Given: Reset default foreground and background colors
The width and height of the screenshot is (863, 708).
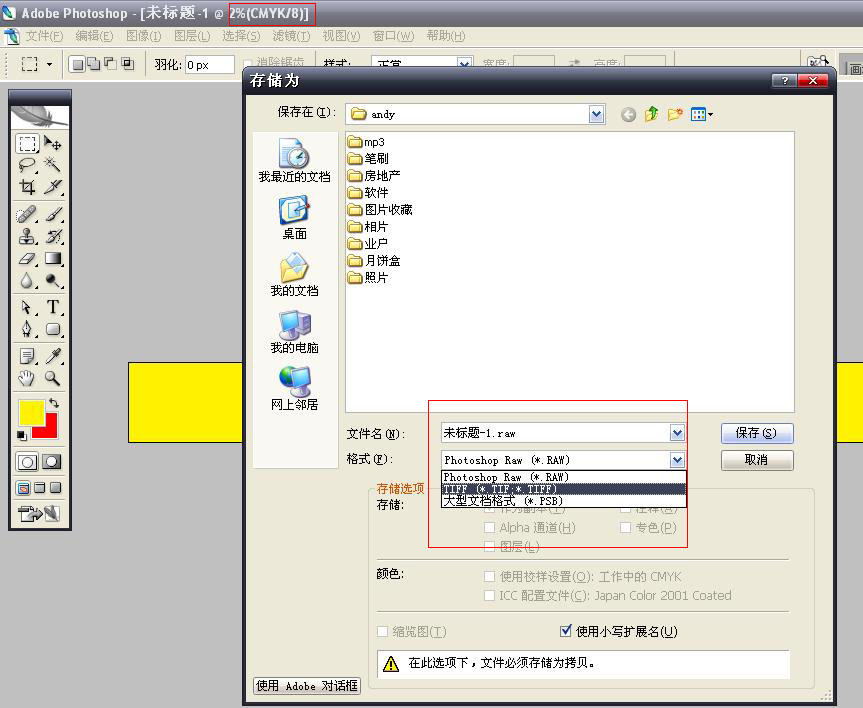Looking at the screenshot, I should pos(21,436).
